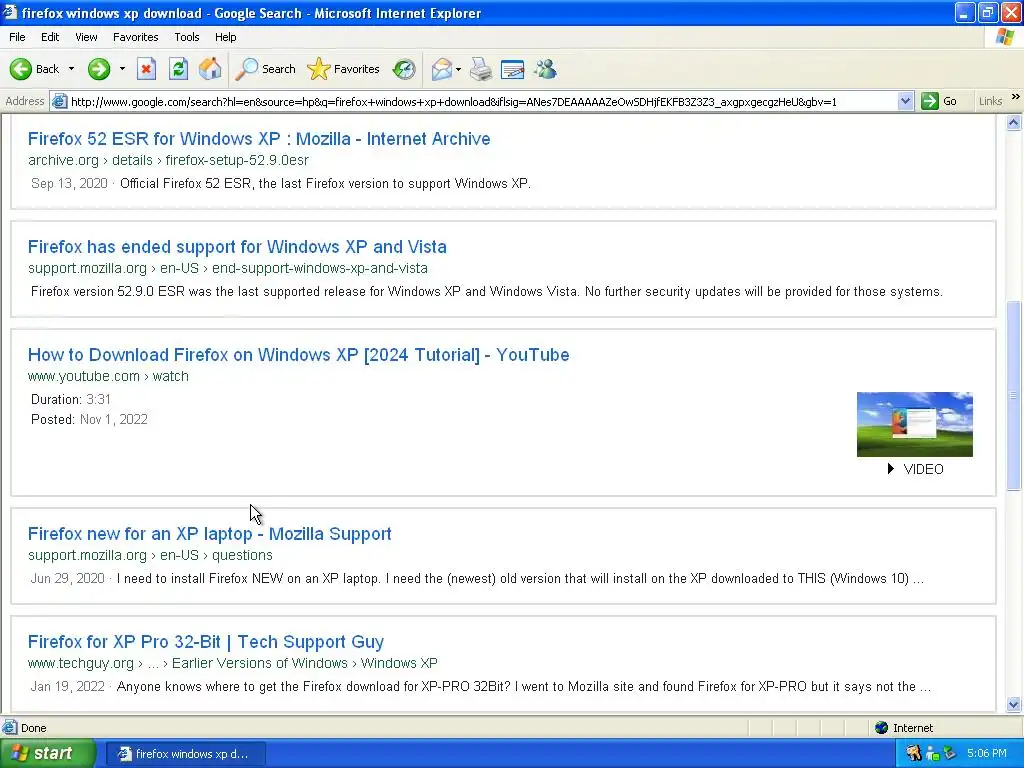Open the Tools menu
The image size is (1024, 768).
(x=187, y=37)
